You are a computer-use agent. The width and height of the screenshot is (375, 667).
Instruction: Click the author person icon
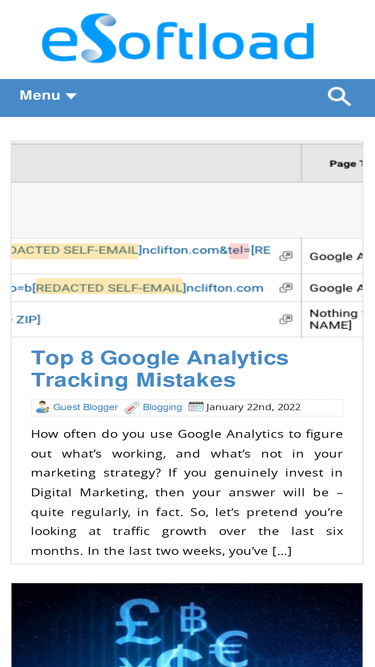42,407
